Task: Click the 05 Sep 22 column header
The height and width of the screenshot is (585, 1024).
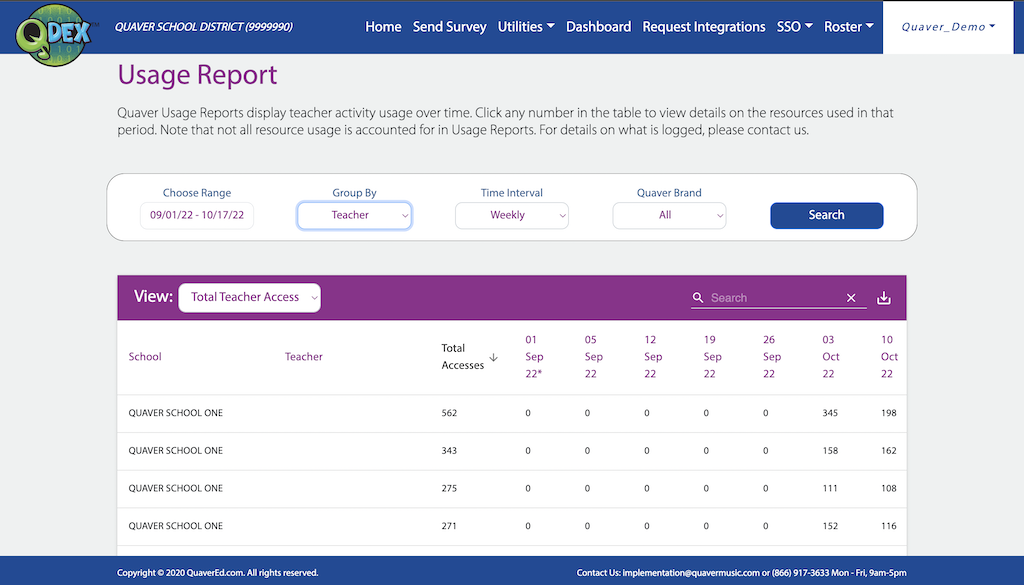Action: coord(593,356)
